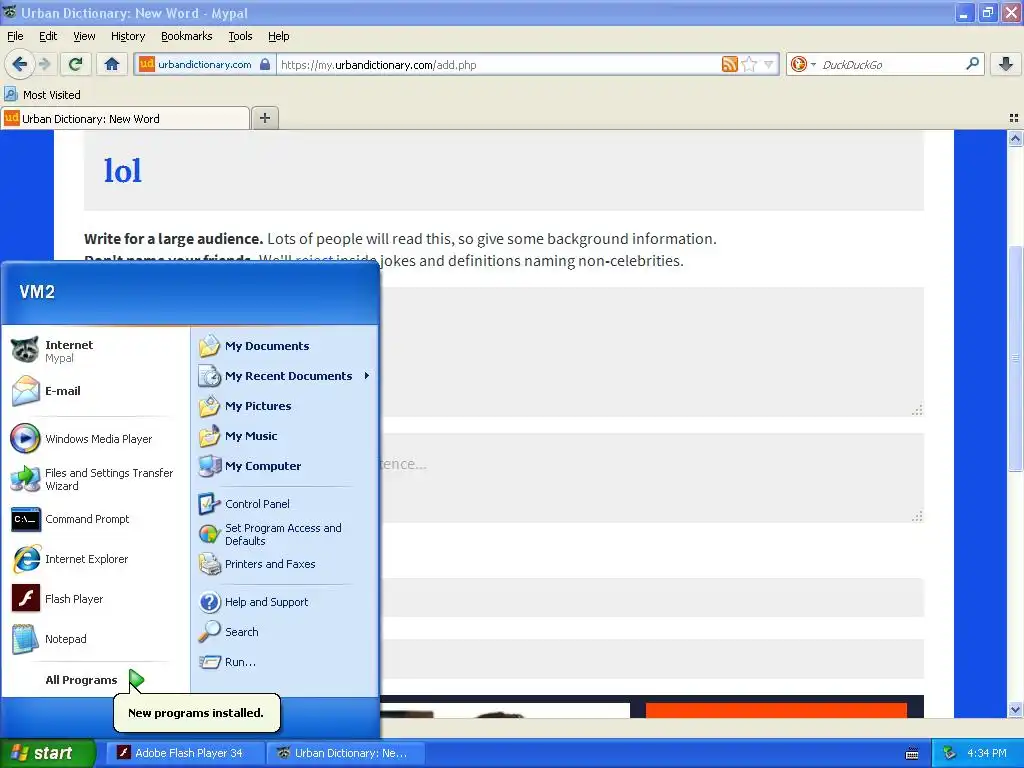Screen dimensions: 1024x768
Task: Expand My Recent Documents submenu
Action: (x=285, y=376)
